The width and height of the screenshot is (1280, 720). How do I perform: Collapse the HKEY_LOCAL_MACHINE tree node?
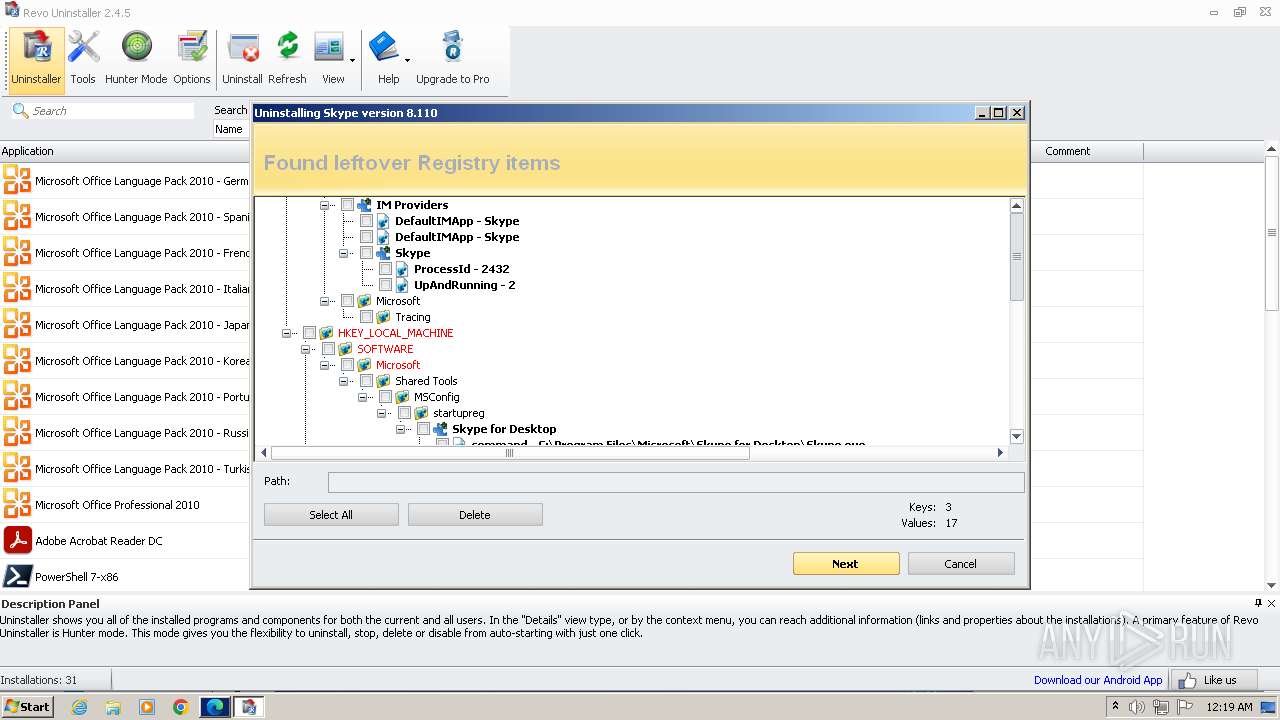(x=286, y=333)
